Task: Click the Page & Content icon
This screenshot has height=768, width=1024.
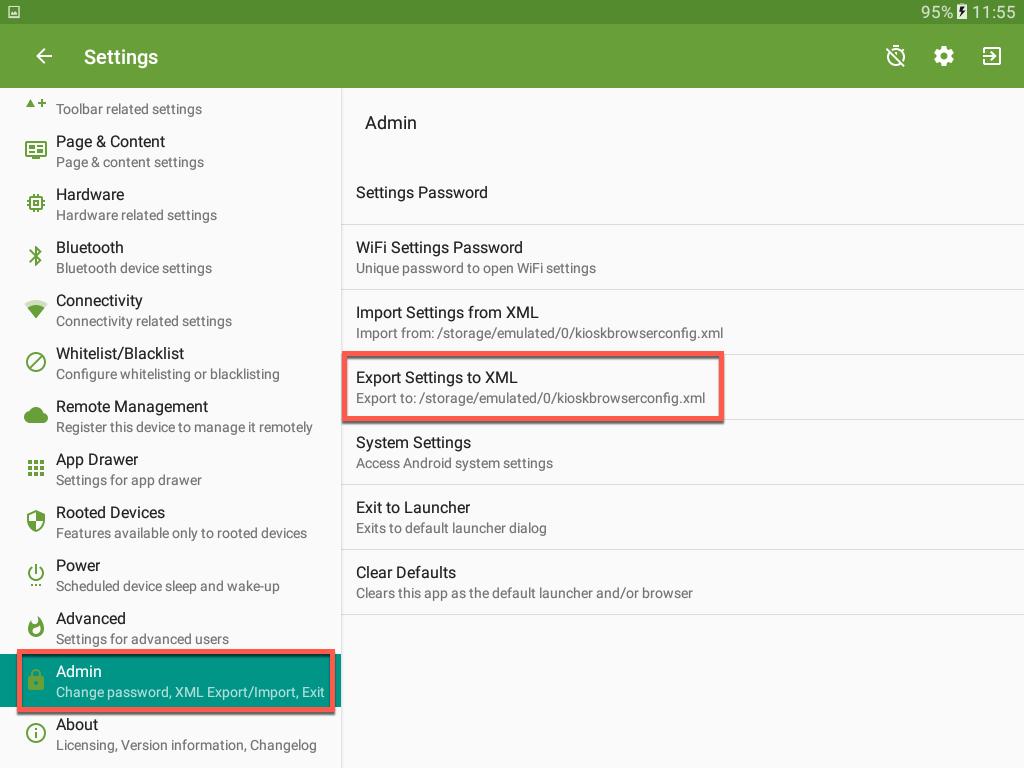Action: pos(36,150)
